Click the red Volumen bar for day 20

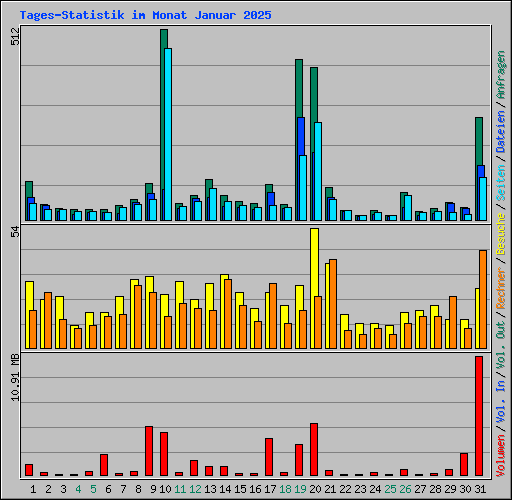[314, 450]
